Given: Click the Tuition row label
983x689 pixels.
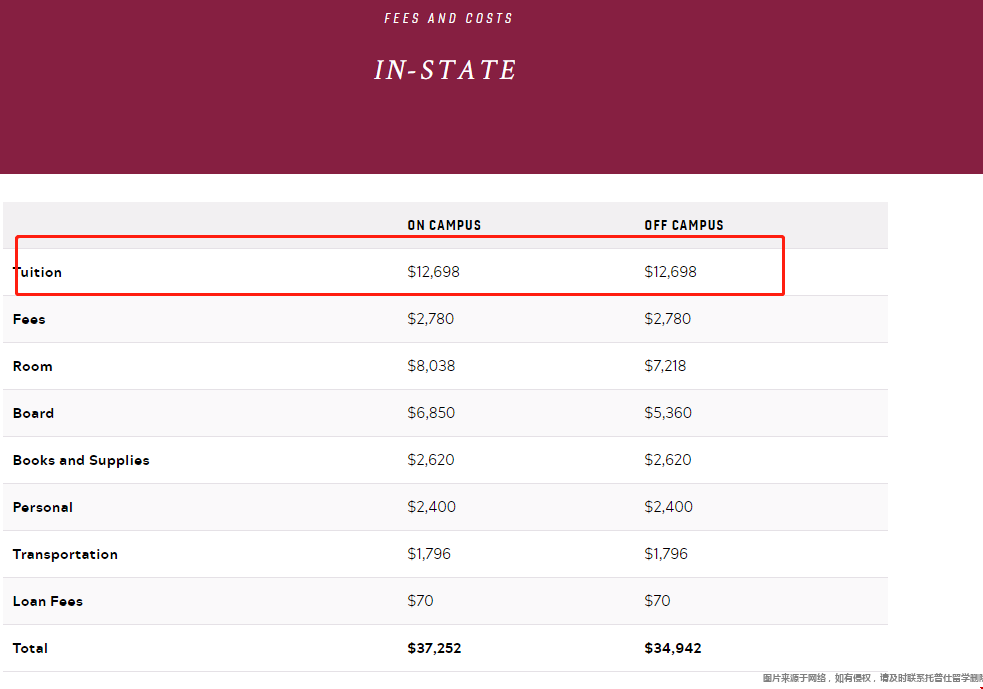Looking at the screenshot, I should click(38, 272).
